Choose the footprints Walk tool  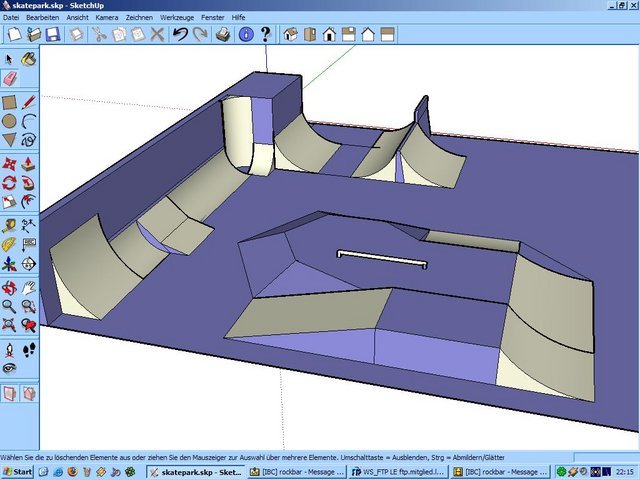pos(29,350)
